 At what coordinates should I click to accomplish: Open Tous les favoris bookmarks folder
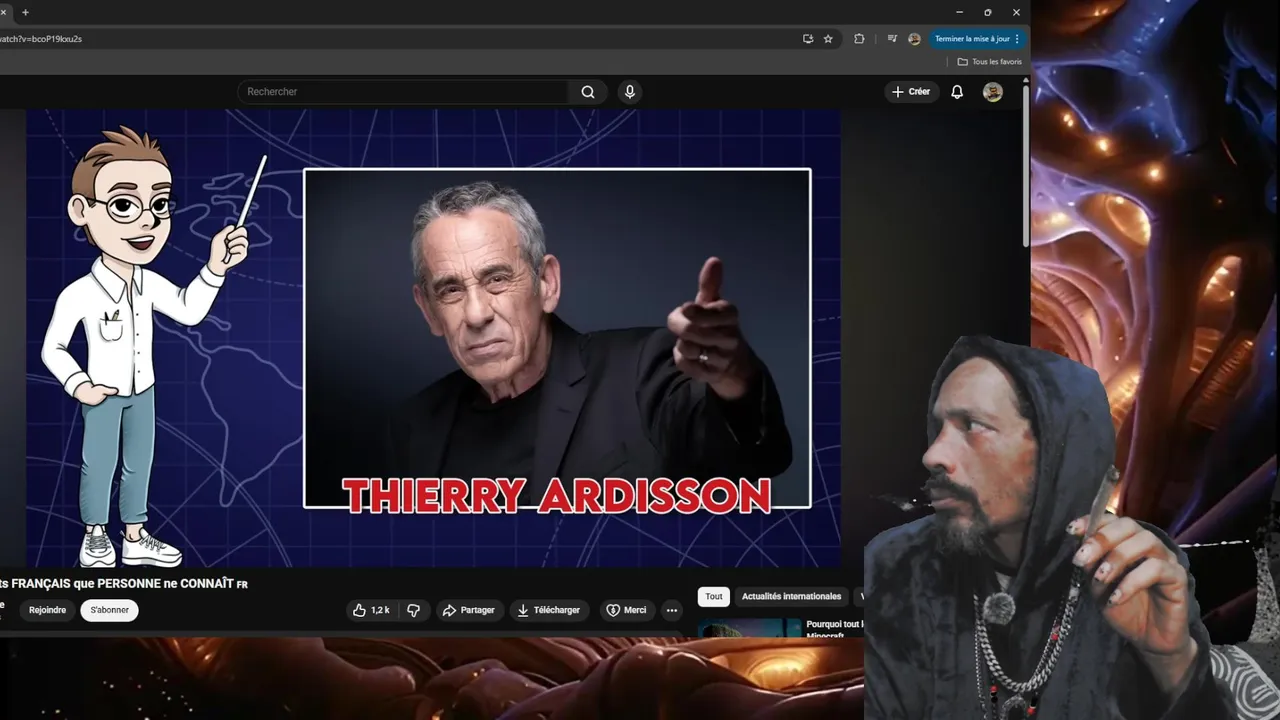tap(990, 62)
